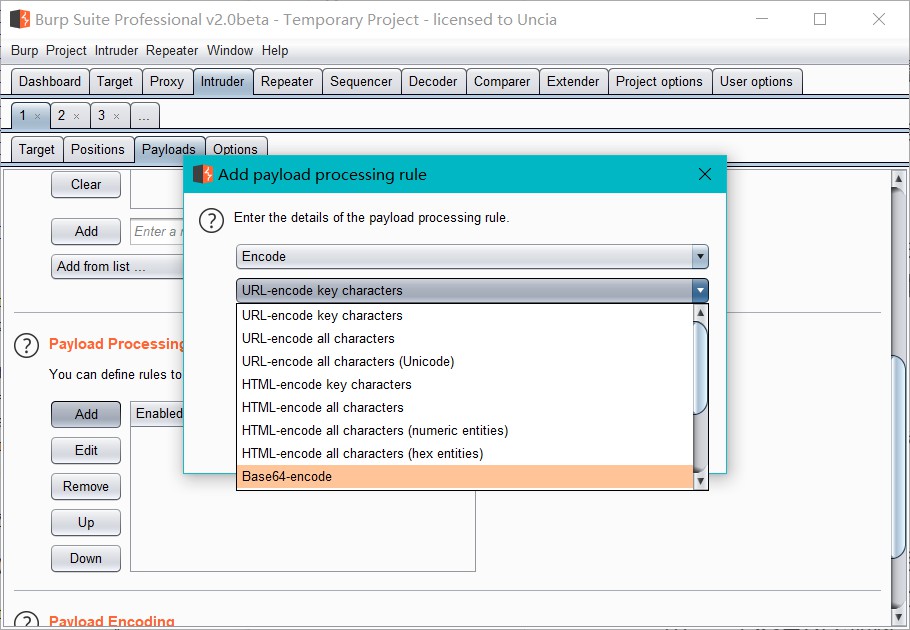This screenshot has height=630, width=910.
Task: Open the Help menu
Action: [275, 50]
